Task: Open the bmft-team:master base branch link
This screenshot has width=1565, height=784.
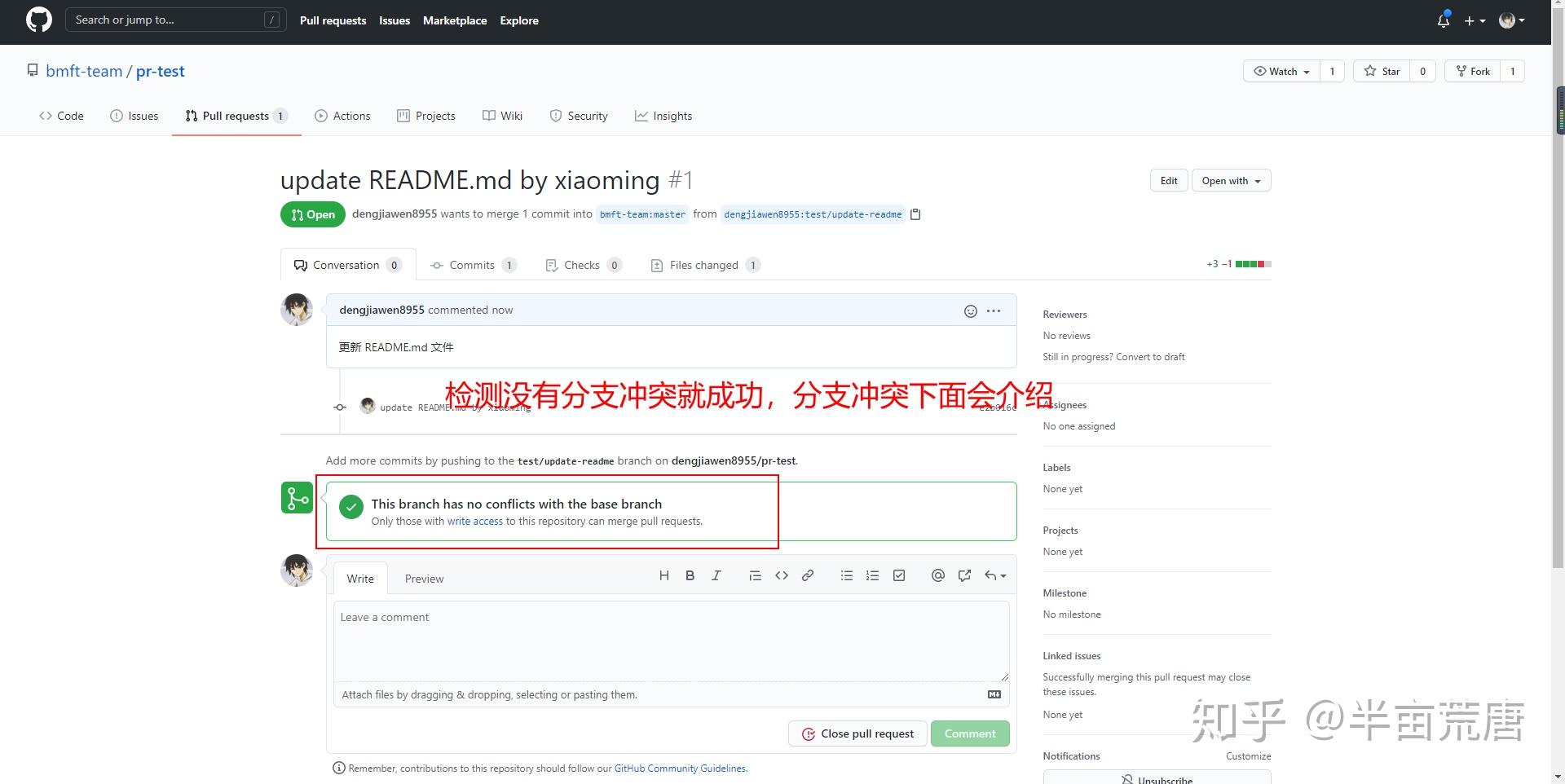Action: 642,214
